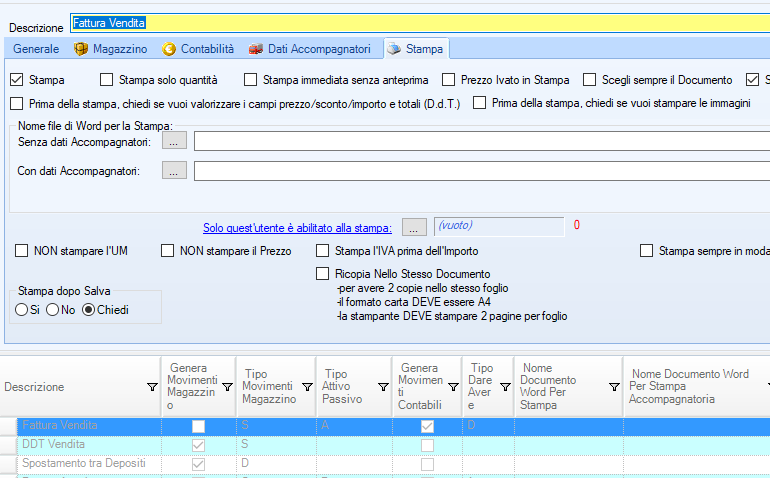The width and height of the screenshot is (770, 478).
Task: Click the Contabilità tab coin icon
Action: [169, 49]
